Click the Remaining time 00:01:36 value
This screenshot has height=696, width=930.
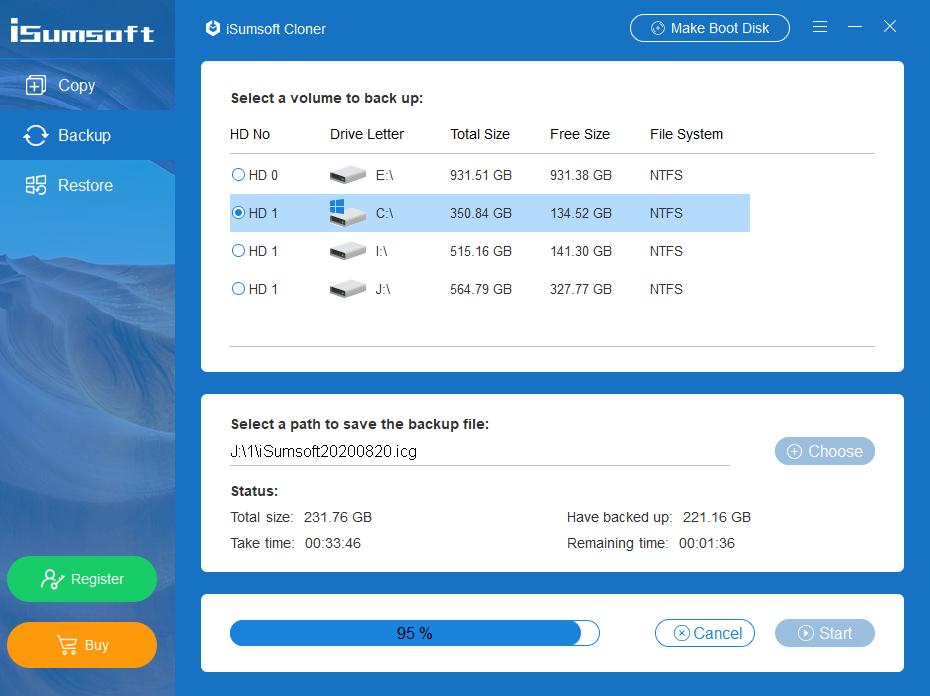click(706, 544)
